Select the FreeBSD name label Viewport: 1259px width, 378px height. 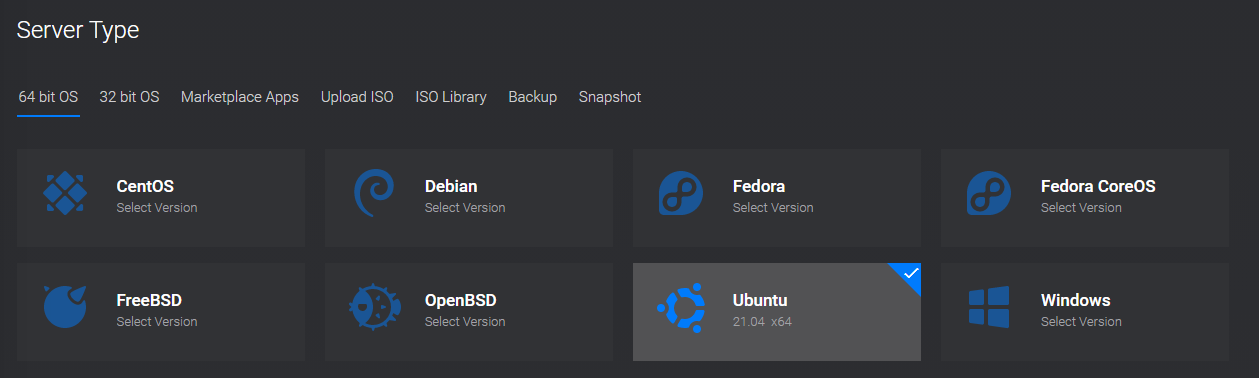click(x=149, y=300)
